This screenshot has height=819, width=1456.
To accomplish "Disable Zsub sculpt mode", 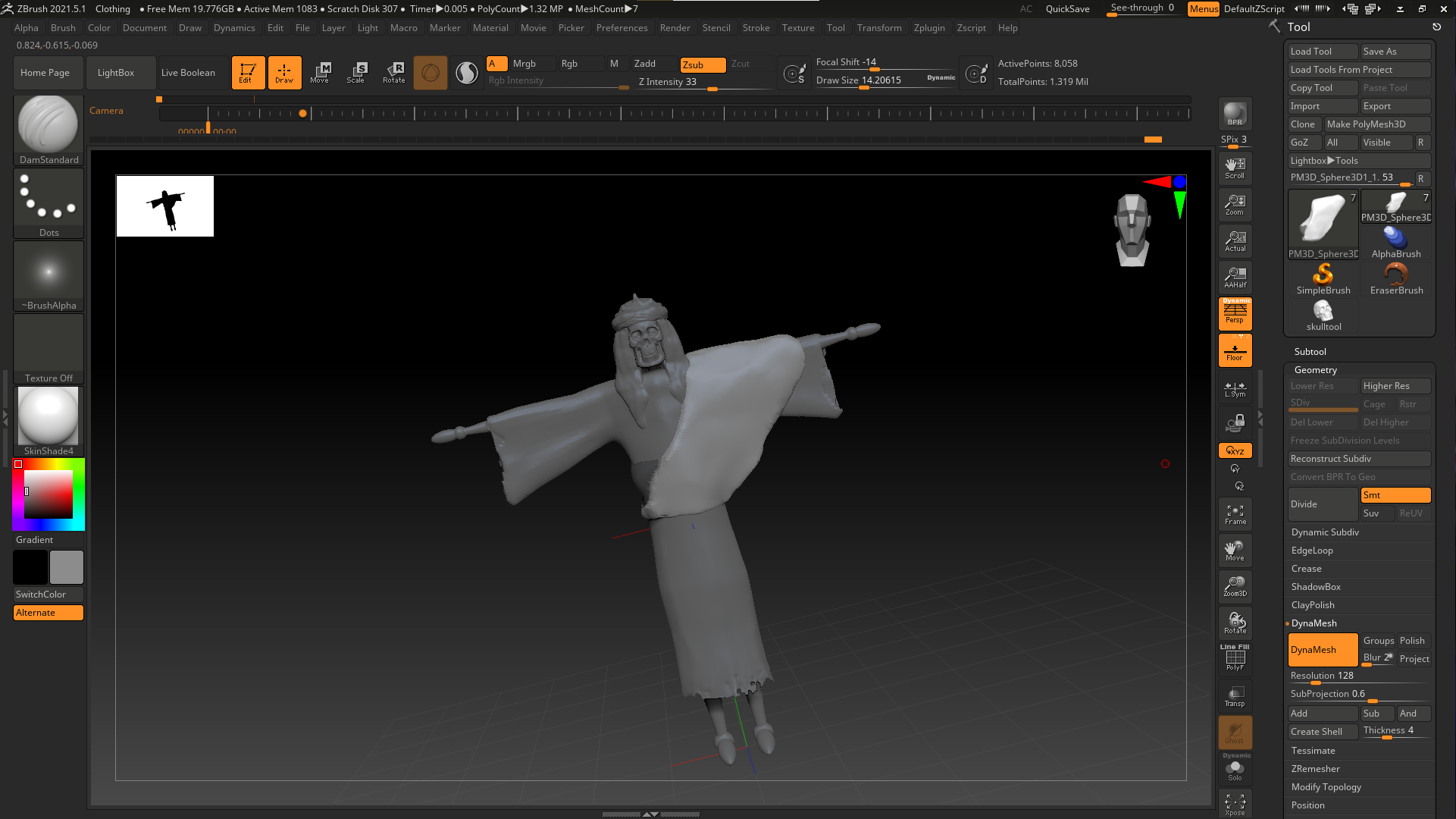I will coord(702,64).
